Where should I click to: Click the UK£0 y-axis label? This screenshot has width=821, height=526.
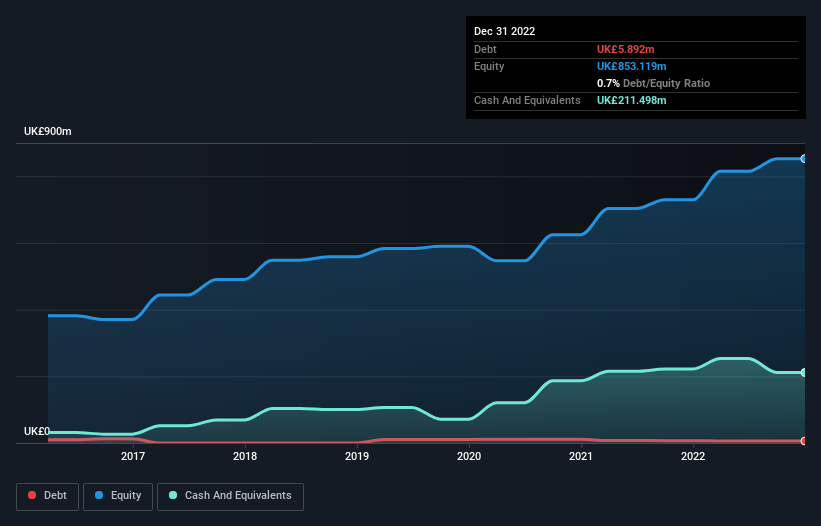37,431
